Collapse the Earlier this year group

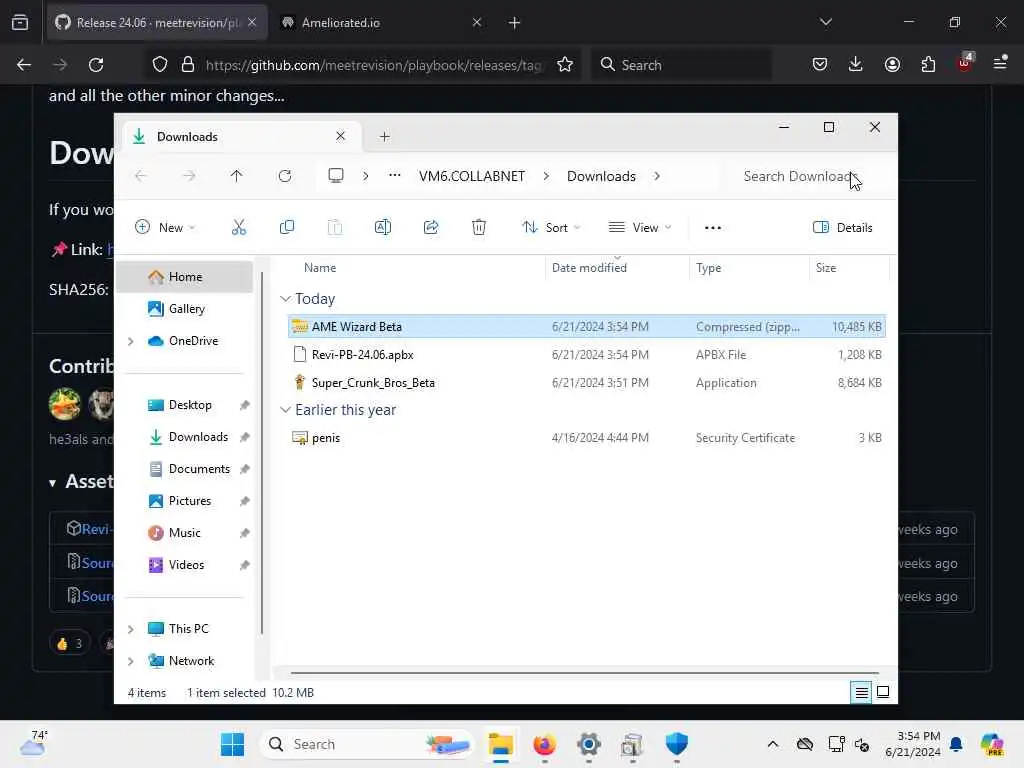(x=285, y=409)
